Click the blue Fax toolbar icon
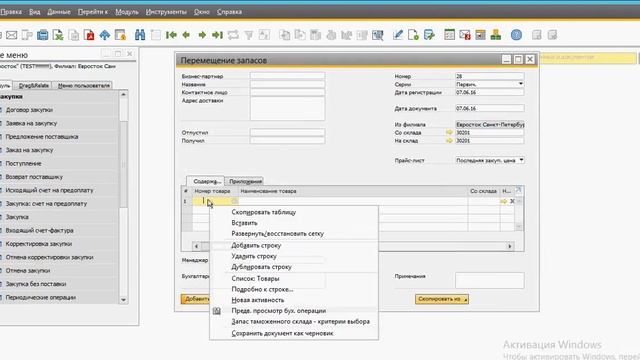Screen dimensions: 640x360 42,35
